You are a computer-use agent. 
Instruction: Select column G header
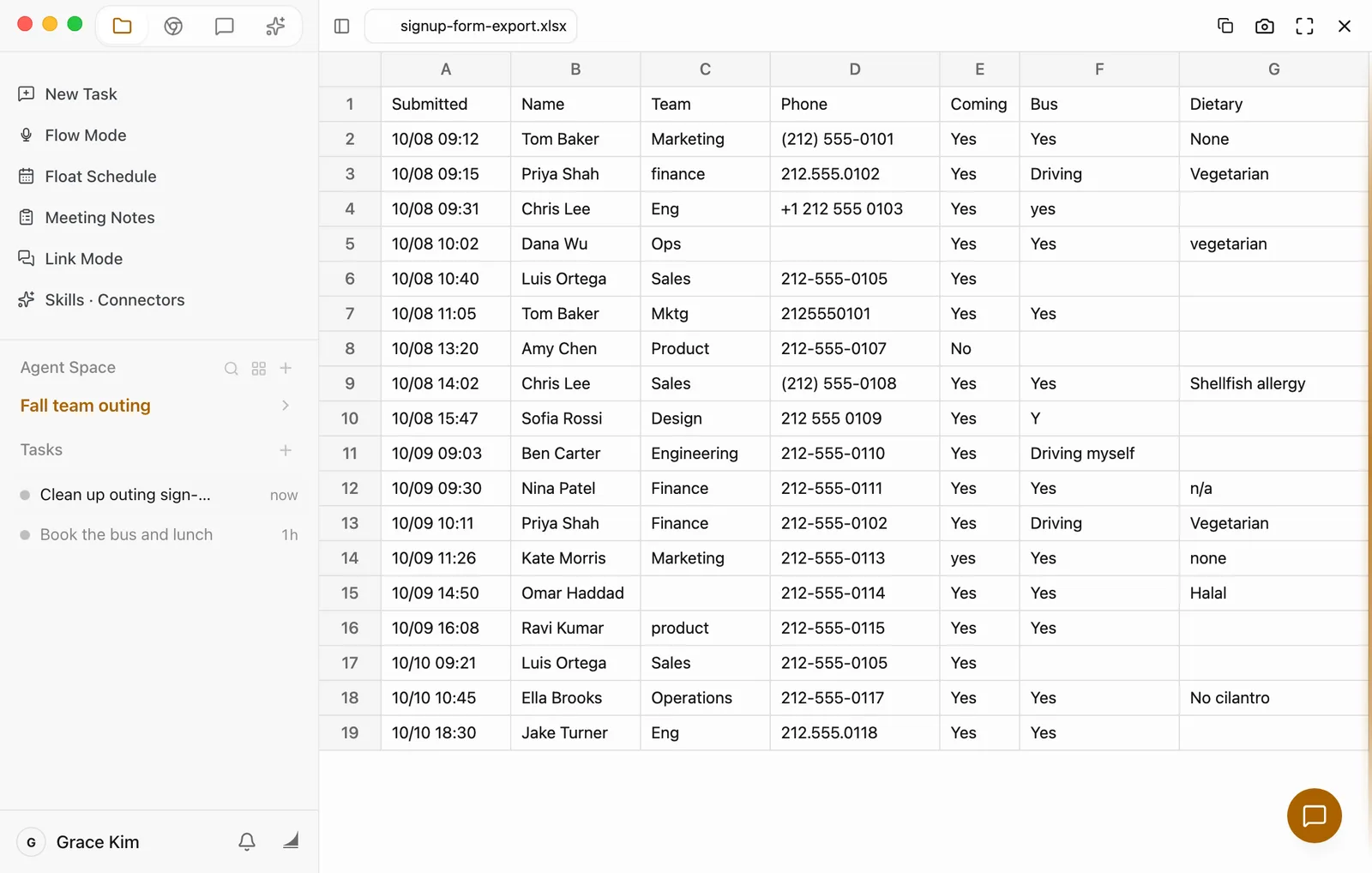[1273, 69]
